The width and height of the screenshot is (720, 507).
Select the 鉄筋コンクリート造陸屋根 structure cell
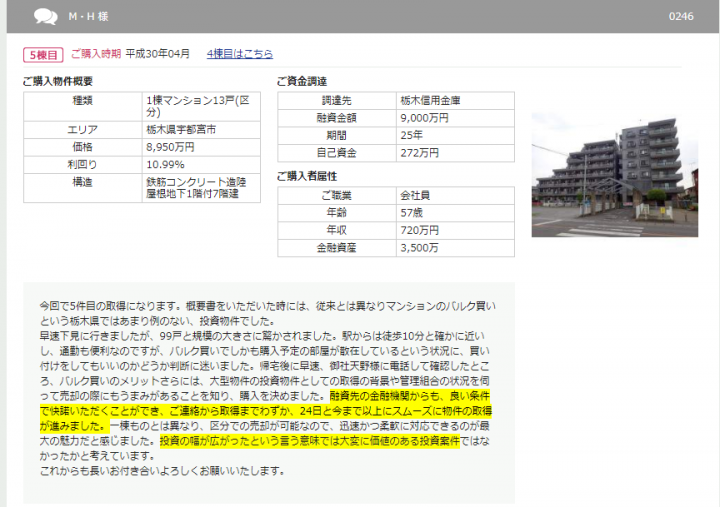click(201, 188)
